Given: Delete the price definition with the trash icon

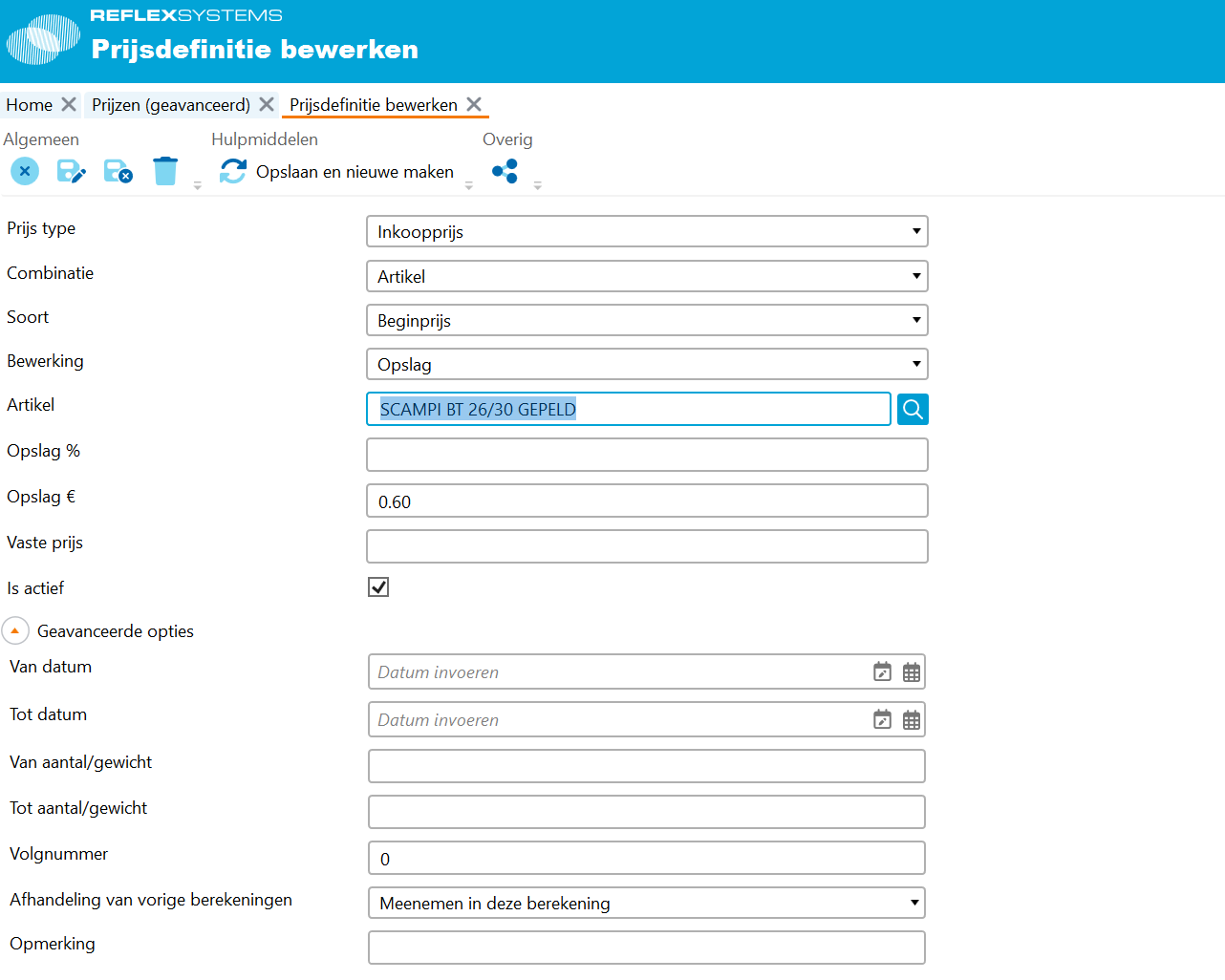Looking at the screenshot, I should click(x=165, y=172).
